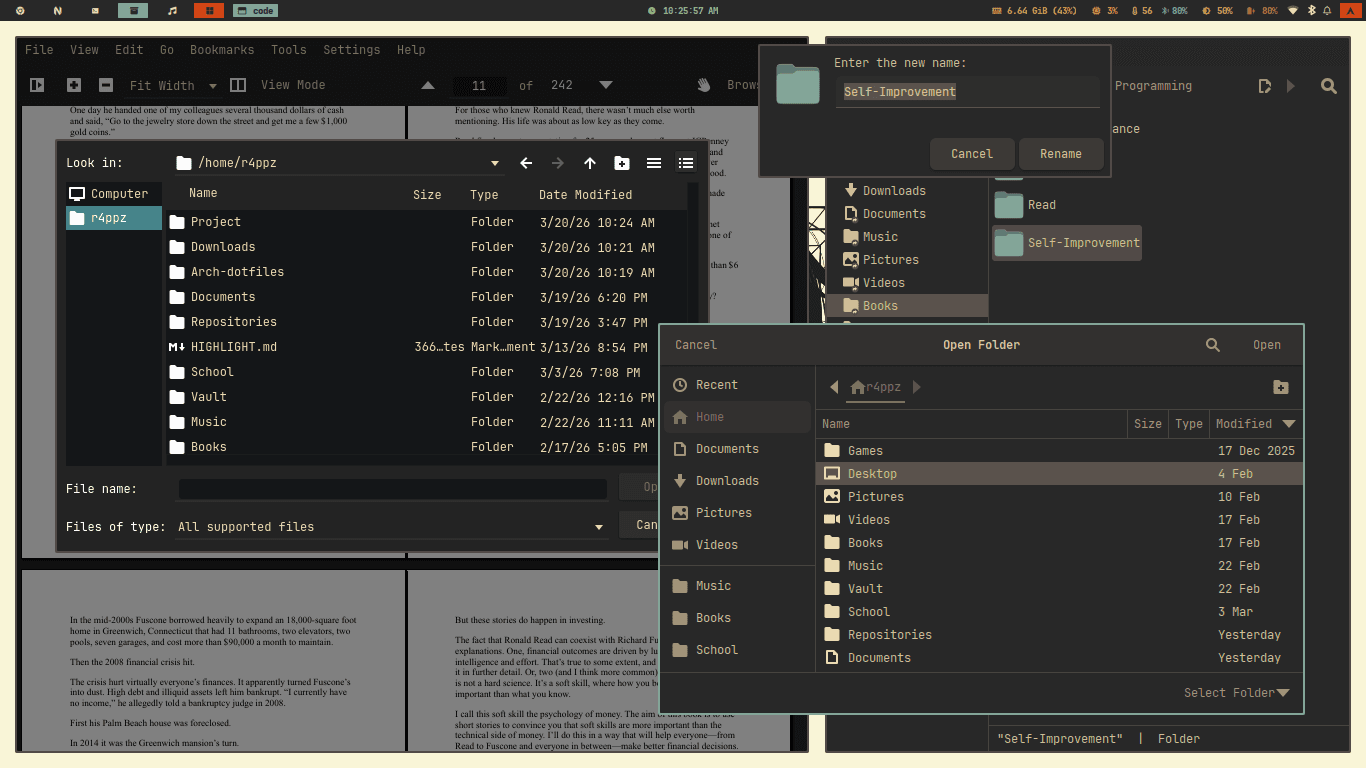Open the Settings menu
The width and height of the screenshot is (1366, 768).
pos(352,50)
